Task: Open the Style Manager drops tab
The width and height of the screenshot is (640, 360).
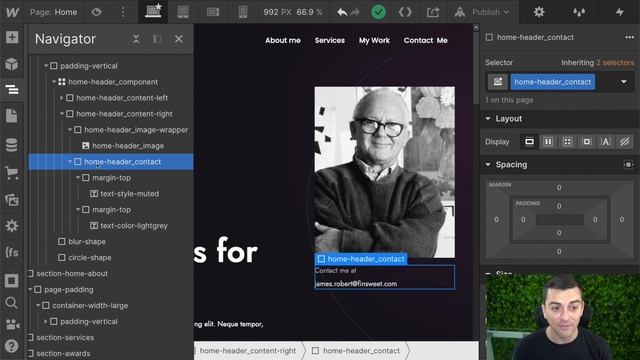Action: tap(579, 12)
